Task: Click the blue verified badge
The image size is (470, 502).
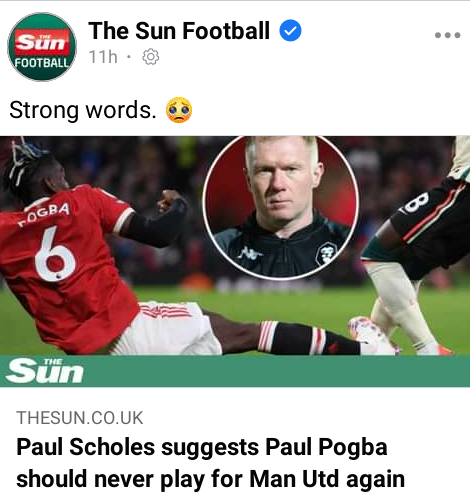Action: [290, 30]
